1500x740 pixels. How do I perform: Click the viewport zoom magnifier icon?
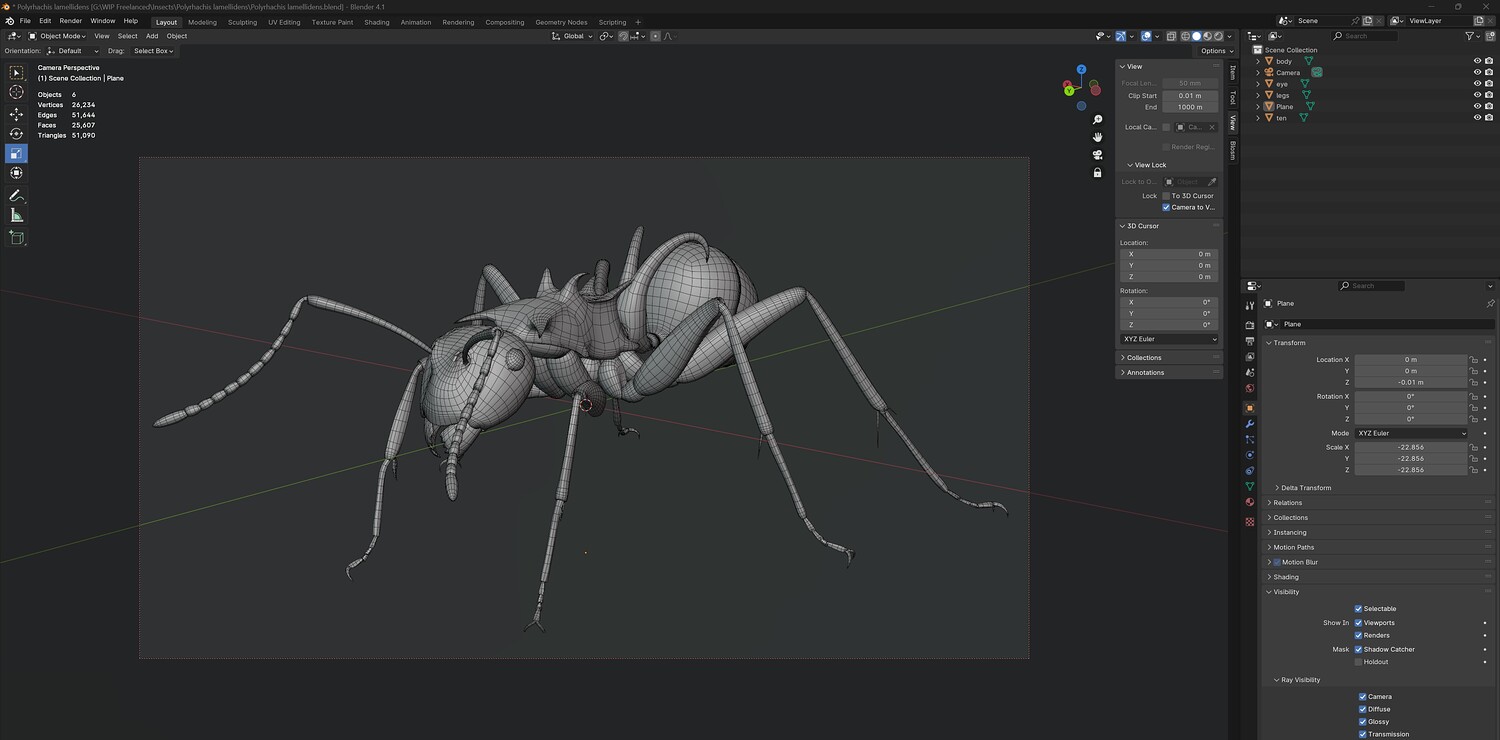coord(1097,120)
